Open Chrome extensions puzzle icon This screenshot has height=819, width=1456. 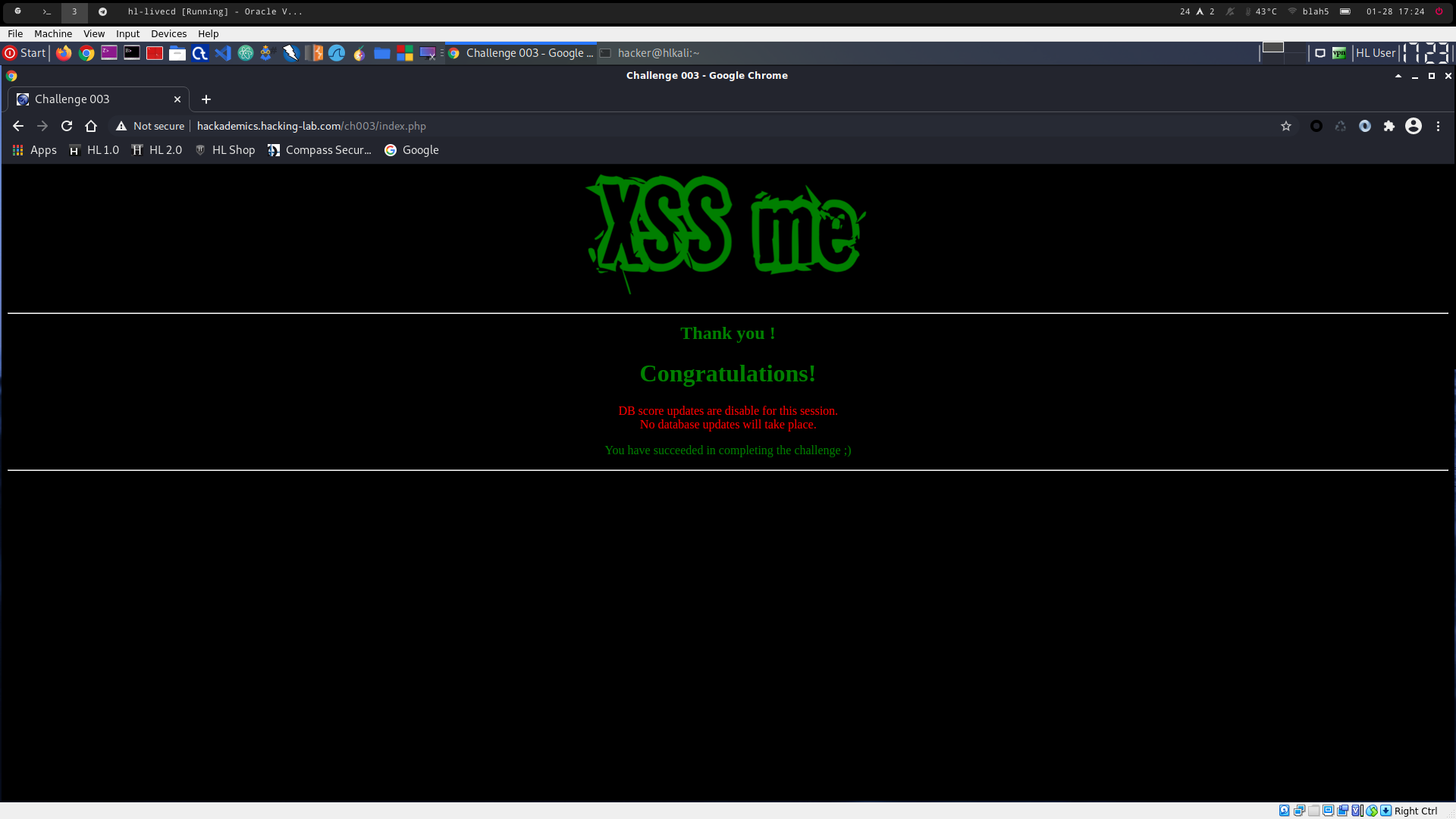pyautogui.click(x=1389, y=126)
